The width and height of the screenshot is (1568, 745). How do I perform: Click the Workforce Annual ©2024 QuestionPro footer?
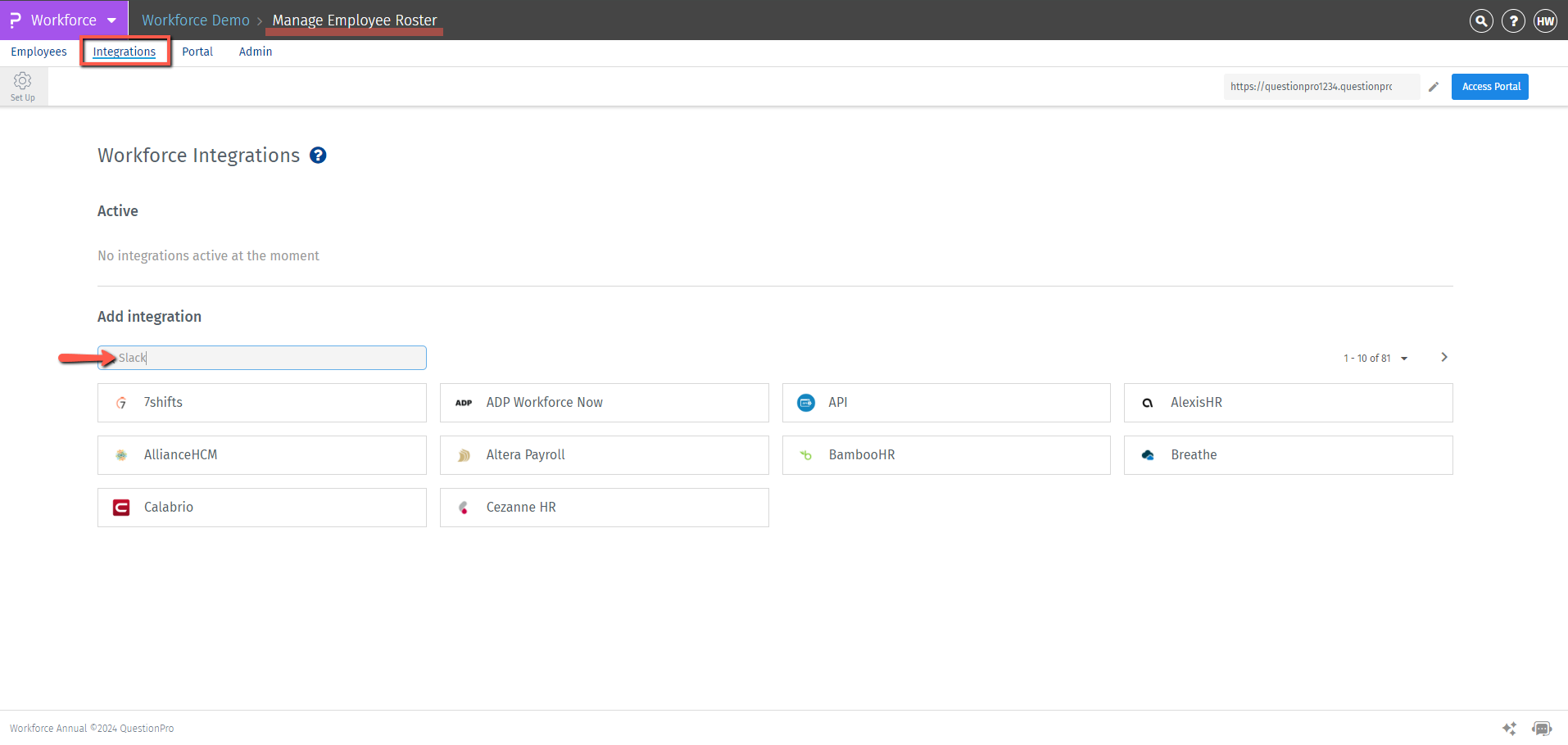click(92, 729)
